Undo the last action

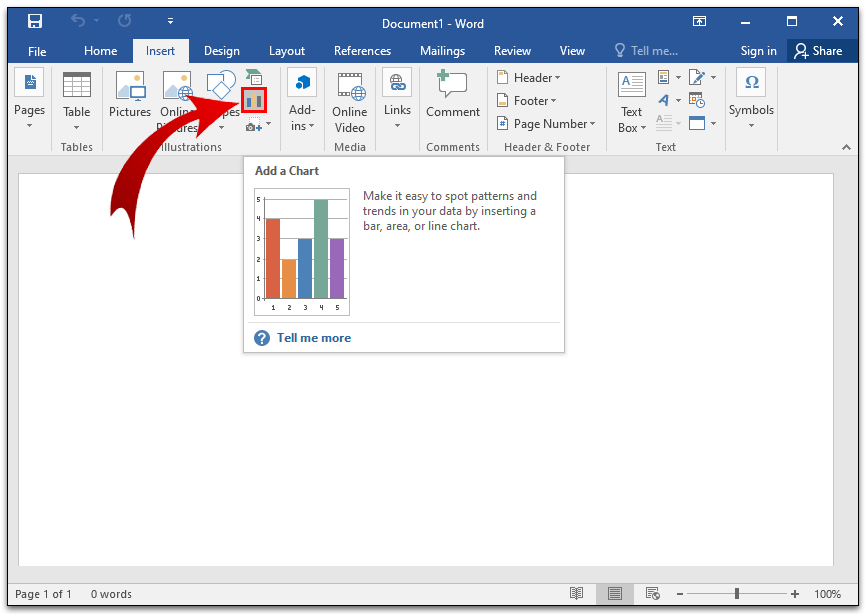[x=78, y=21]
